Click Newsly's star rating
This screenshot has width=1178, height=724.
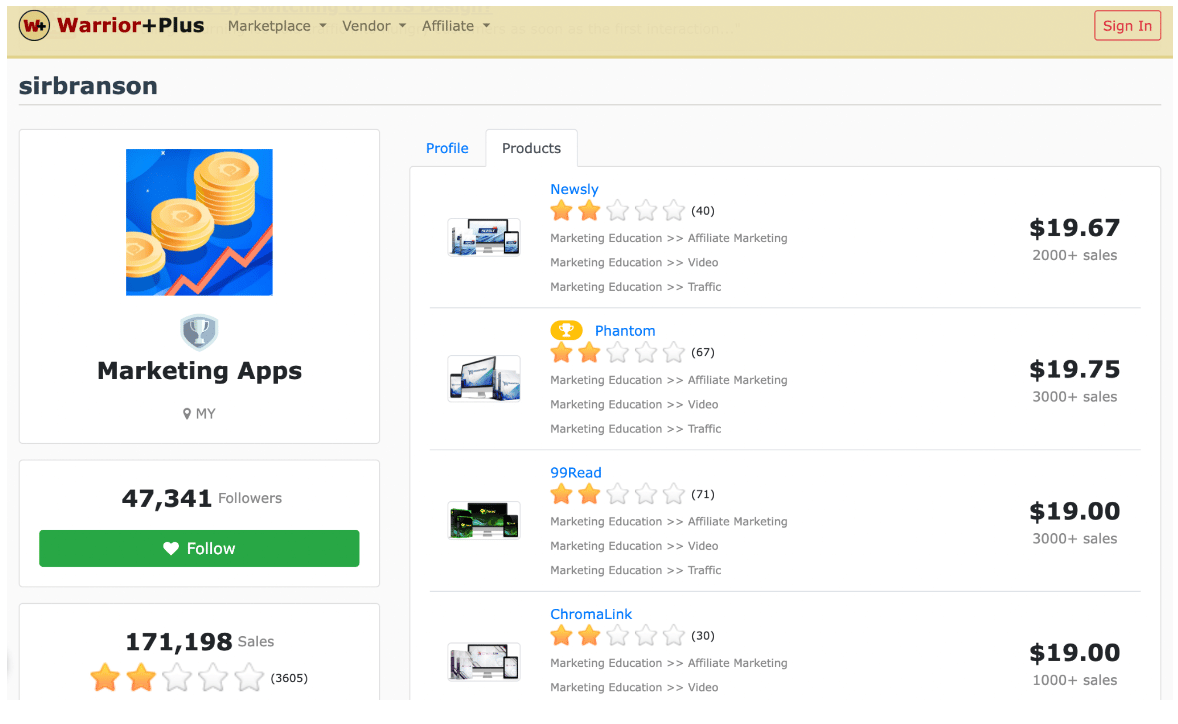point(618,211)
